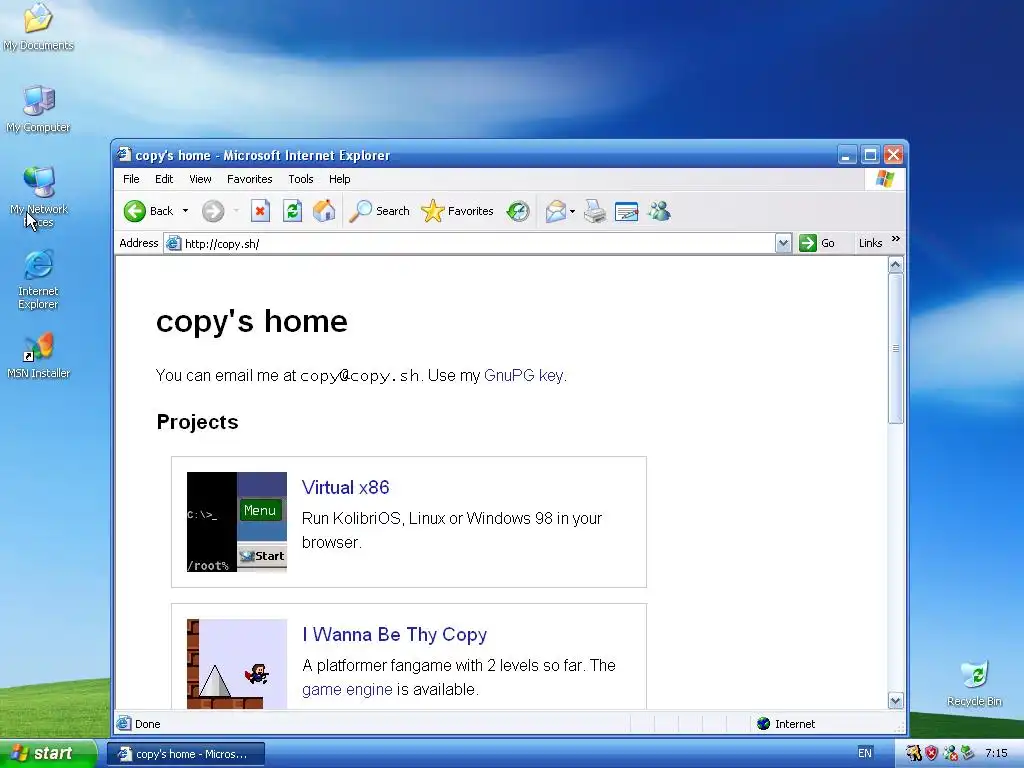This screenshot has width=1024, height=768.
Task: Click the grayed Forward arrow button
Action: point(213,211)
